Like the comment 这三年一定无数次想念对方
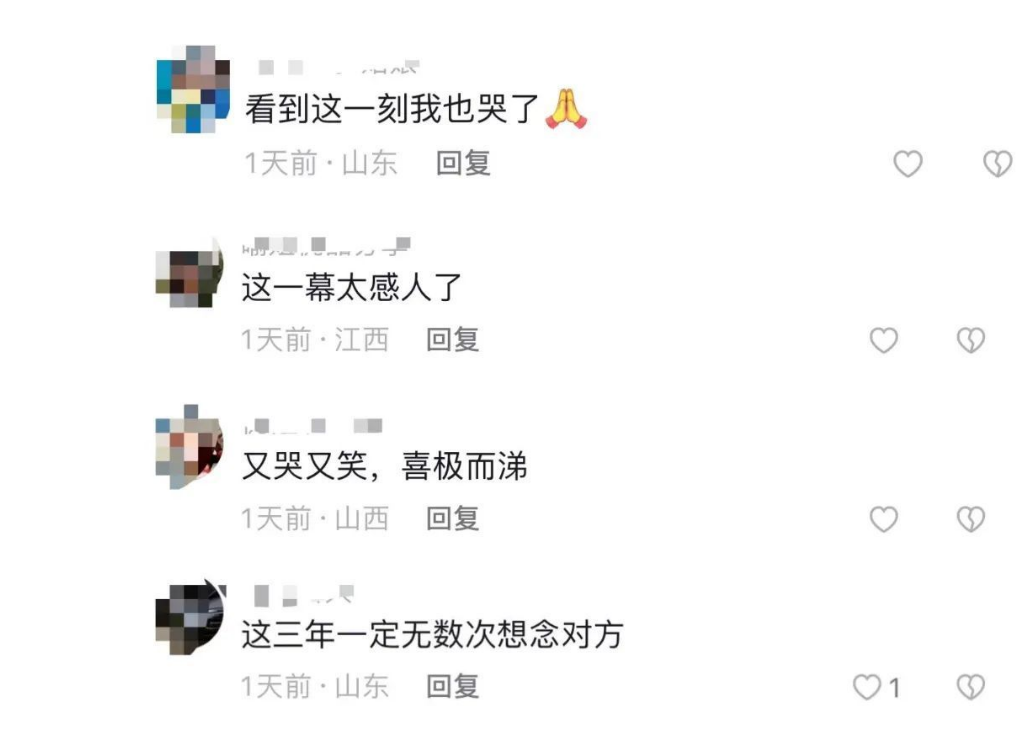 867,687
